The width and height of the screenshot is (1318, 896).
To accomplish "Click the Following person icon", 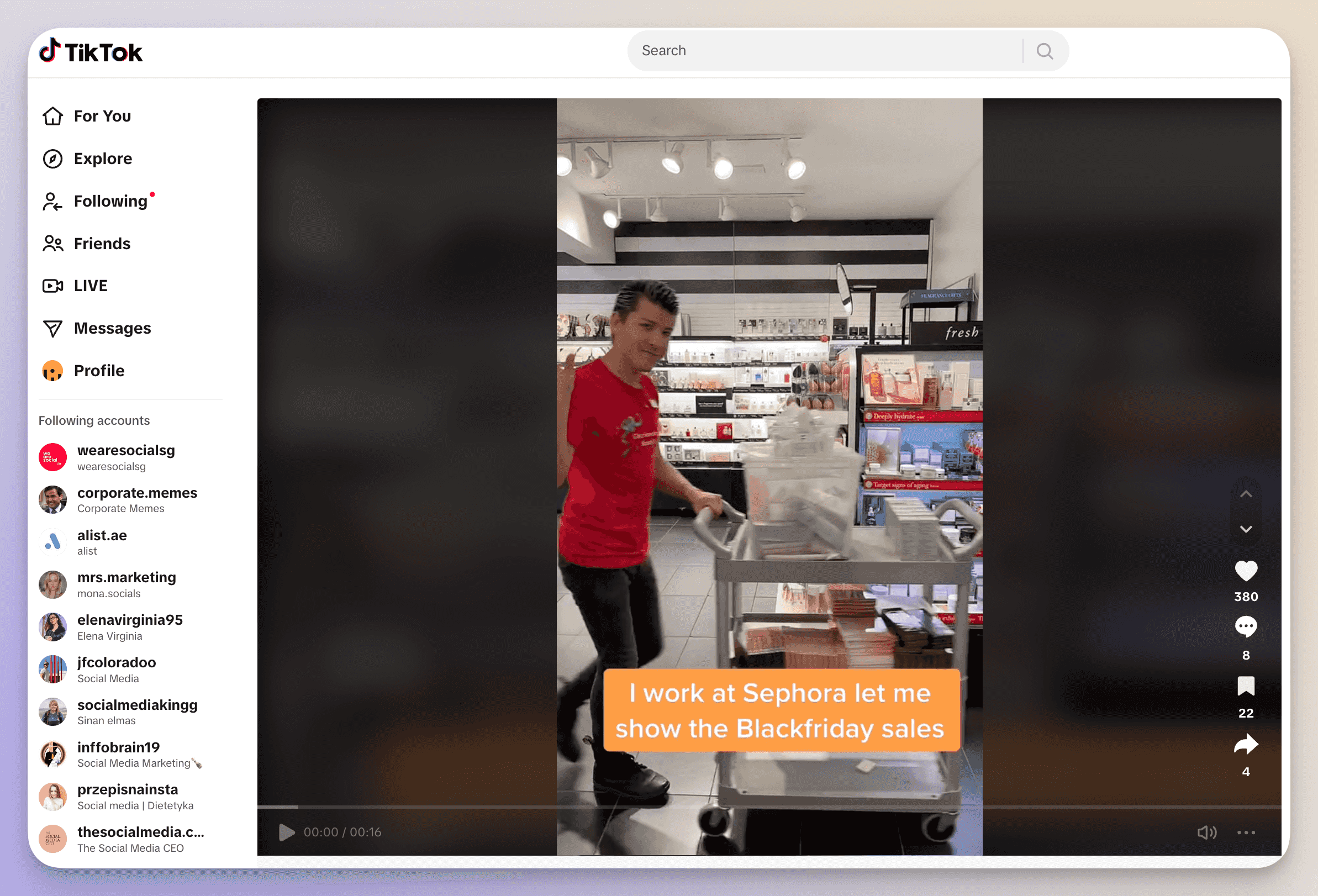I will point(52,201).
